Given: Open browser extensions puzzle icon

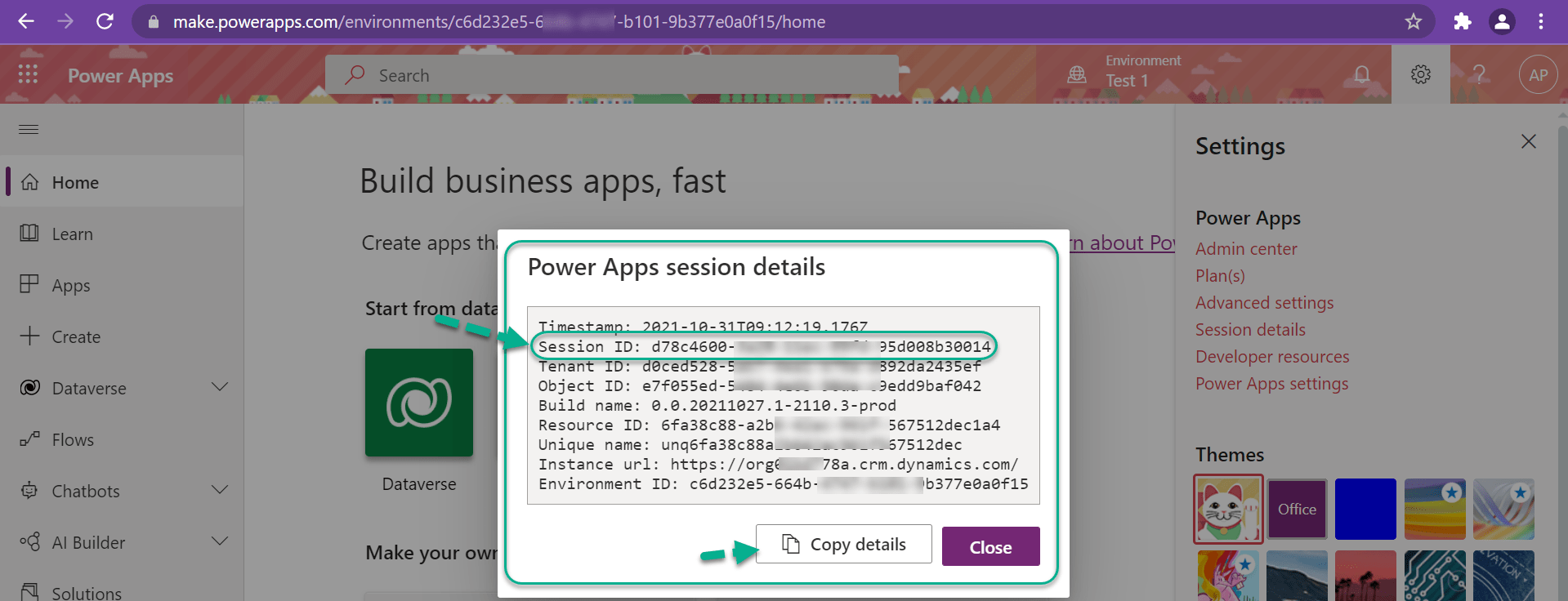Looking at the screenshot, I should (1463, 22).
